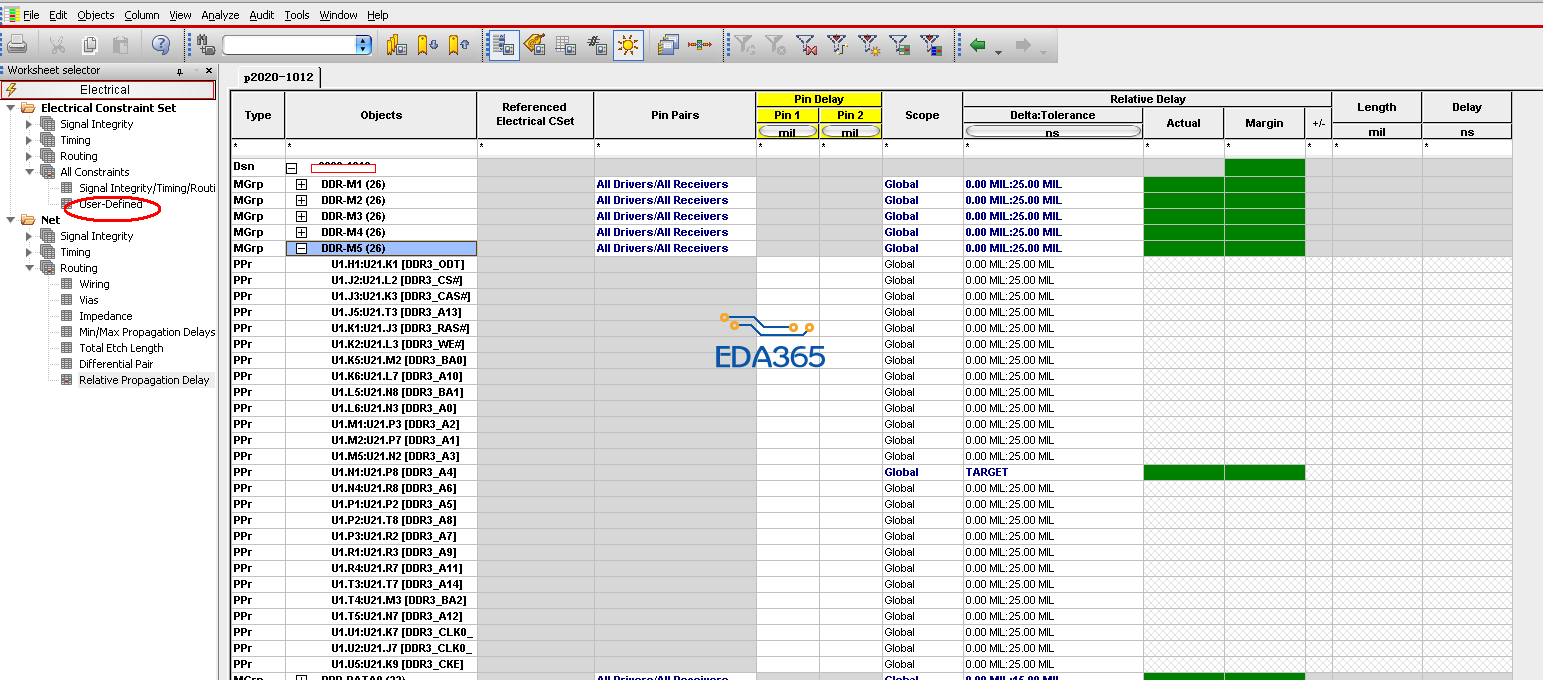Click the green back arrow icon

pyautogui.click(x=978, y=45)
